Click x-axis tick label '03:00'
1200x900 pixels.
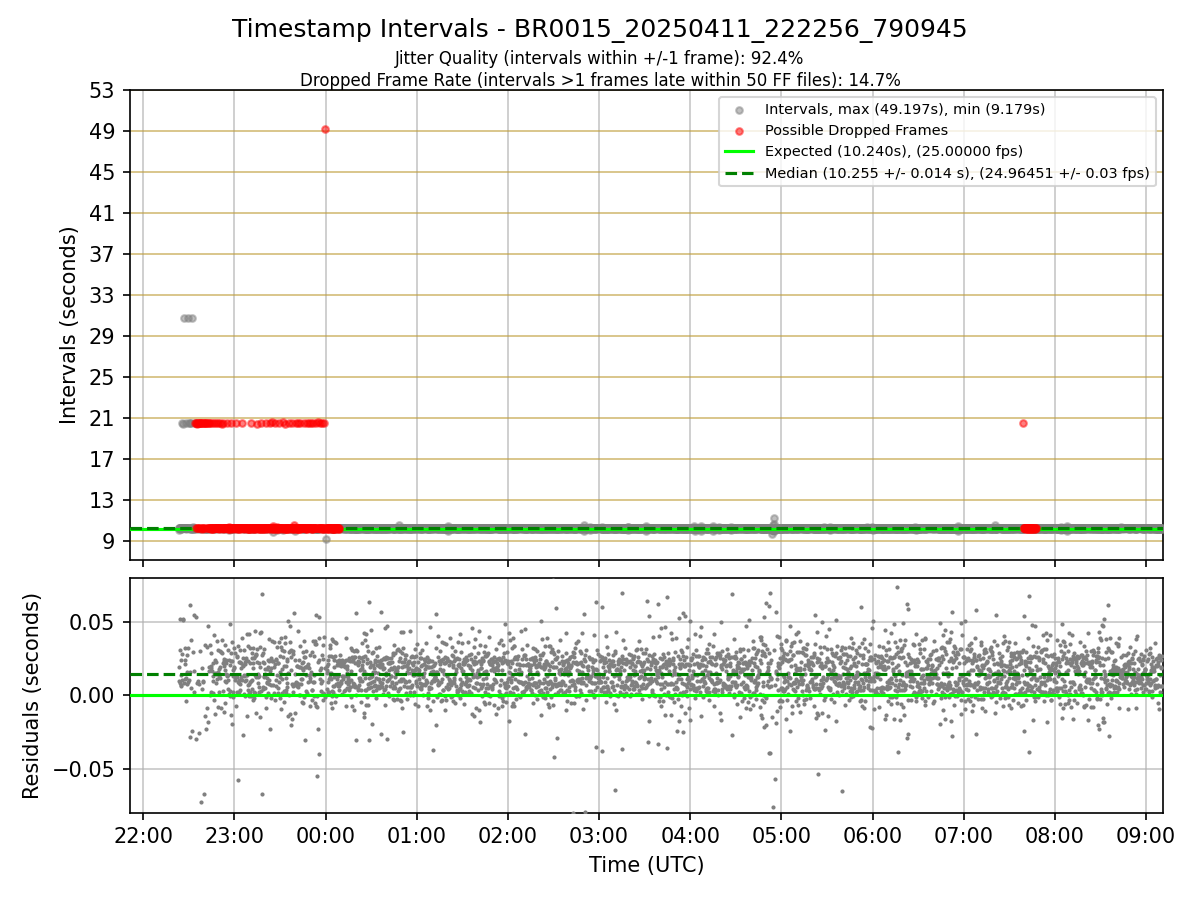pyautogui.click(x=598, y=834)
